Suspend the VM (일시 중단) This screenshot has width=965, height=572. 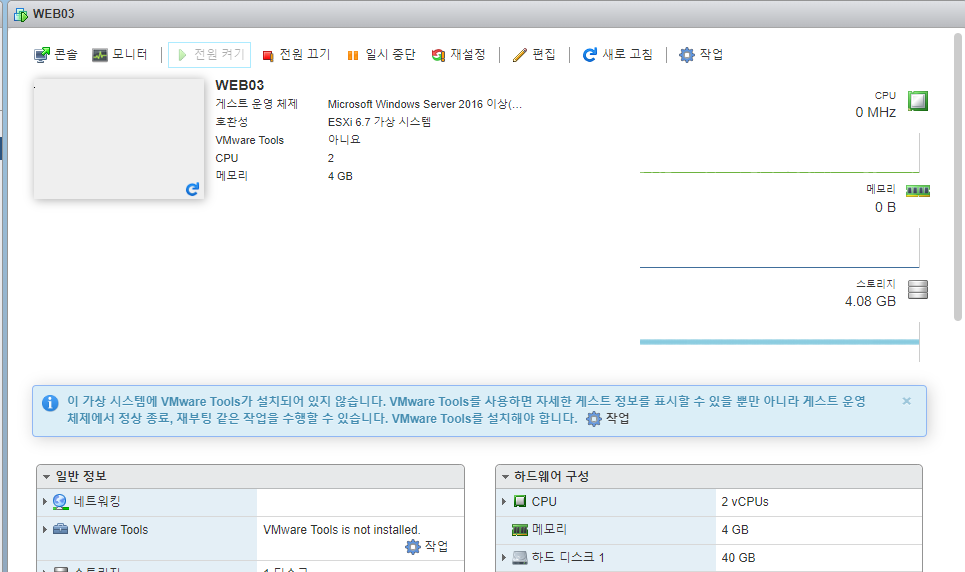[382, 55]
